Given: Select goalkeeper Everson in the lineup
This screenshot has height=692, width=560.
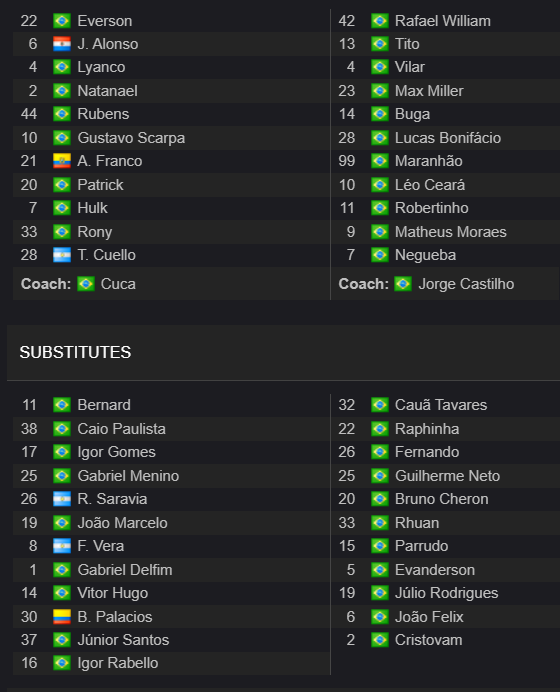Looking at the screenshot, I should point(105,21).
